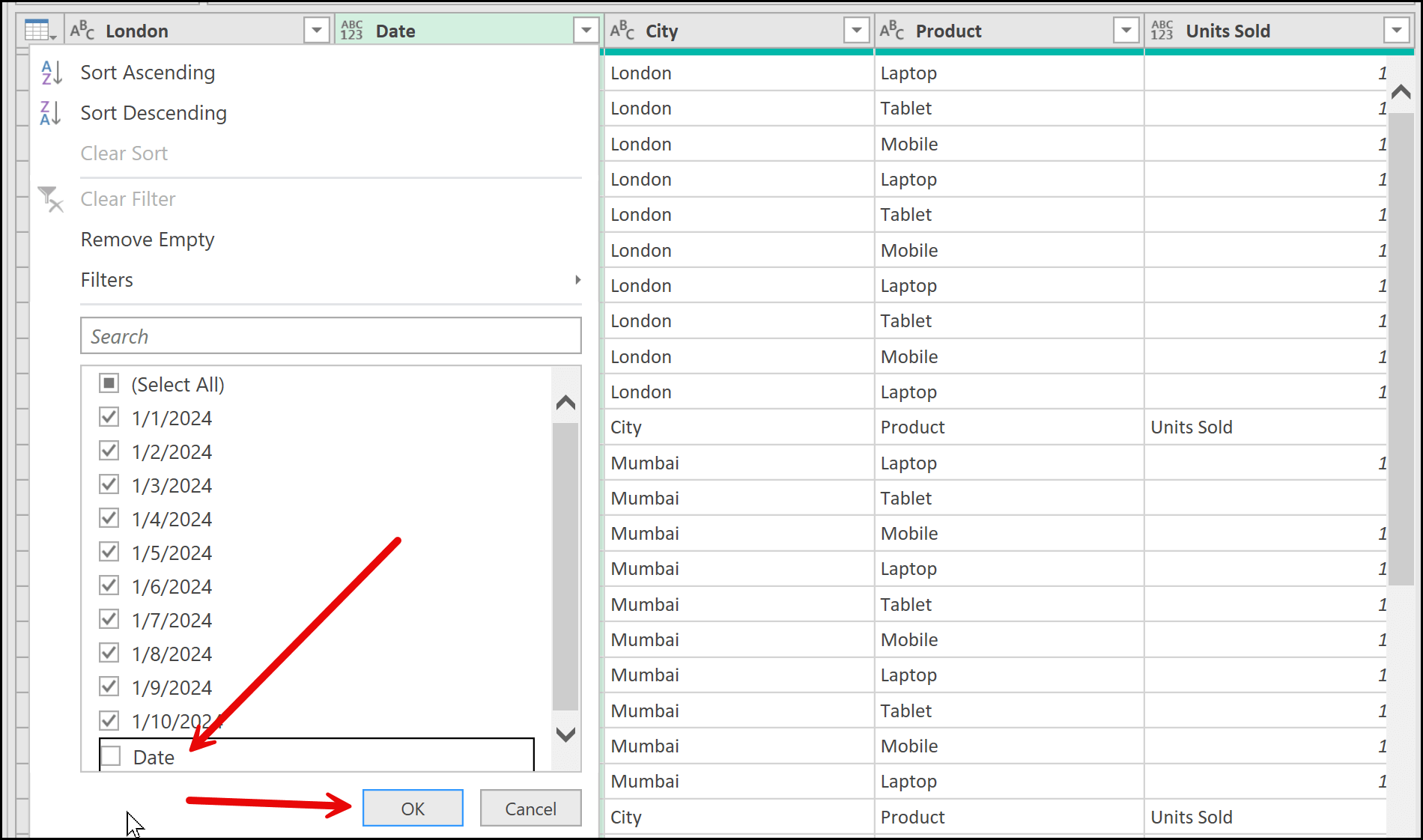The image size is (1423, 840).
Task: Click the Sort Ascending A-Z icon
Action: 51,73
